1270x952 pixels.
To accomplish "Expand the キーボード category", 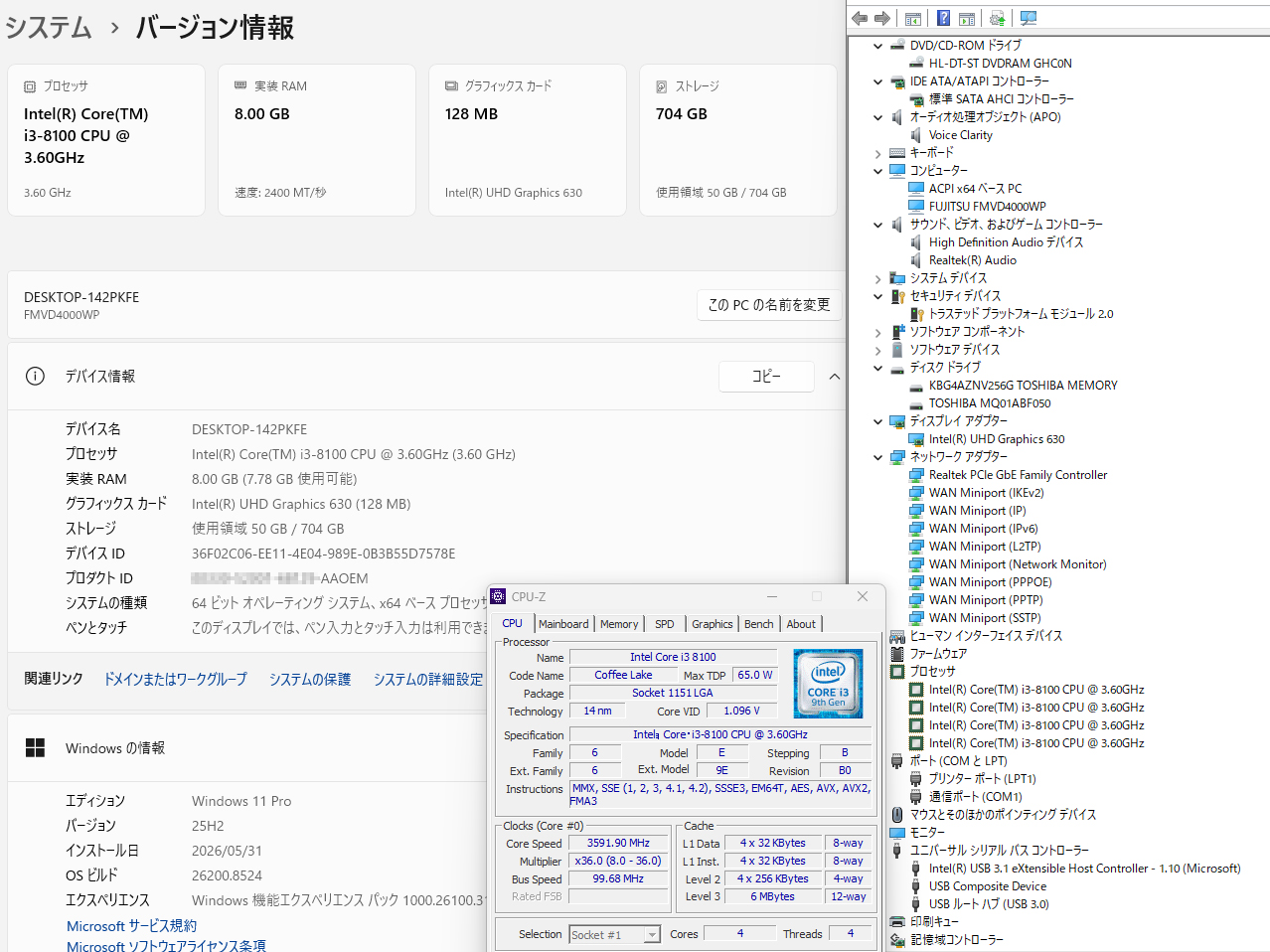I will (877, 153).
